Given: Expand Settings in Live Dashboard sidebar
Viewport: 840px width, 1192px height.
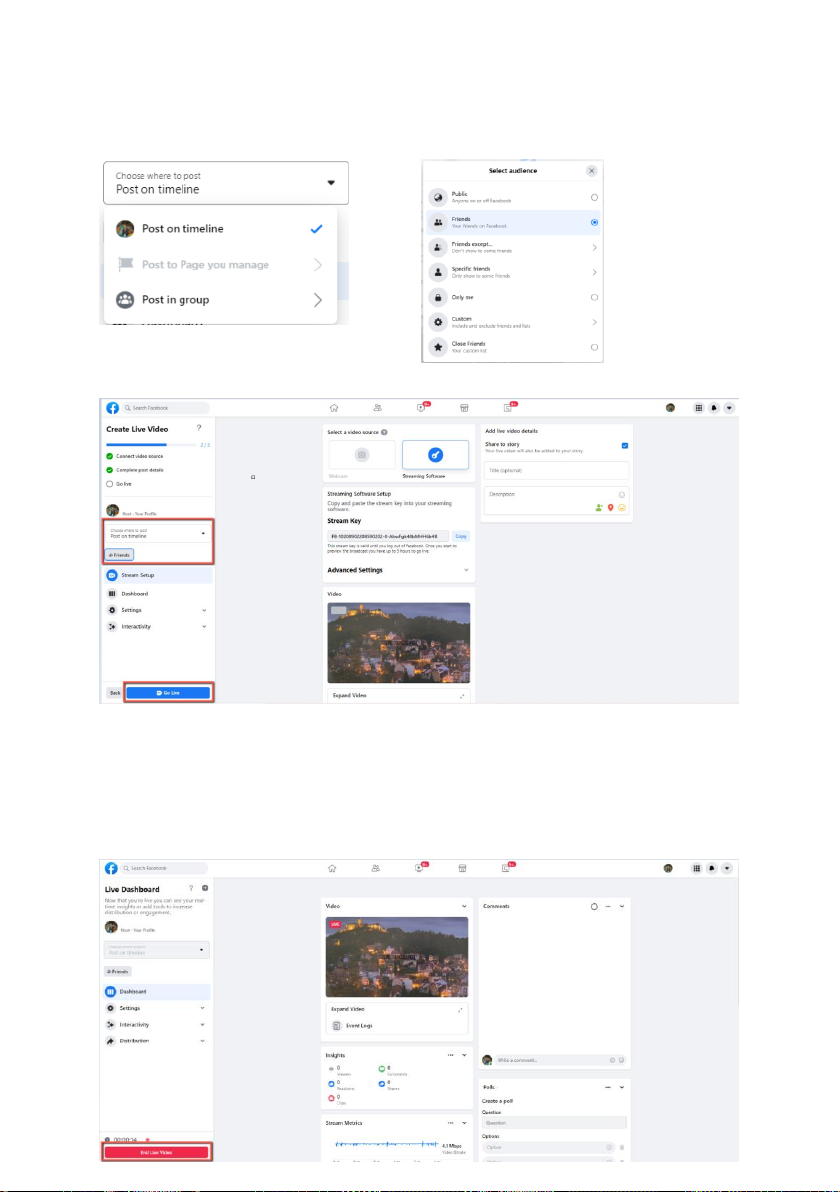Looking at the screenshot, I should pos(156,1009).
